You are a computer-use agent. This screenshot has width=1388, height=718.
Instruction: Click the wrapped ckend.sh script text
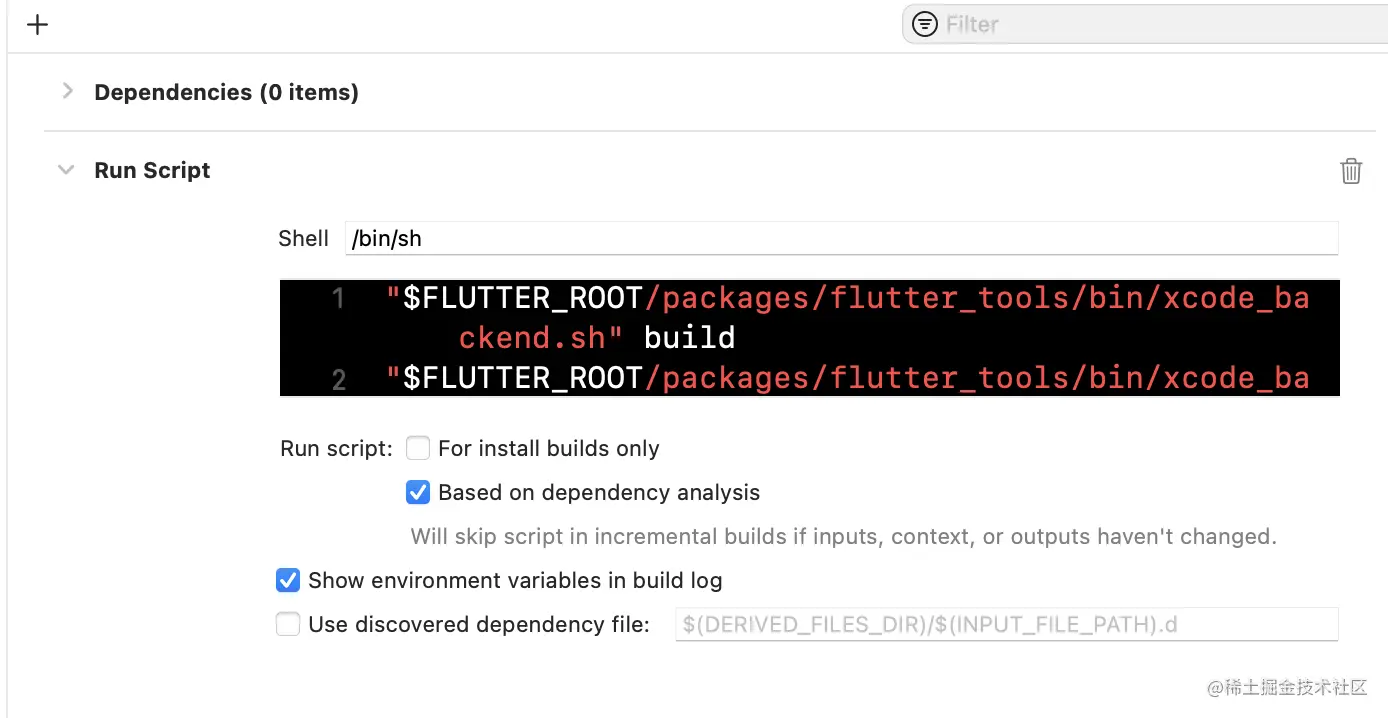pos(532,337)
